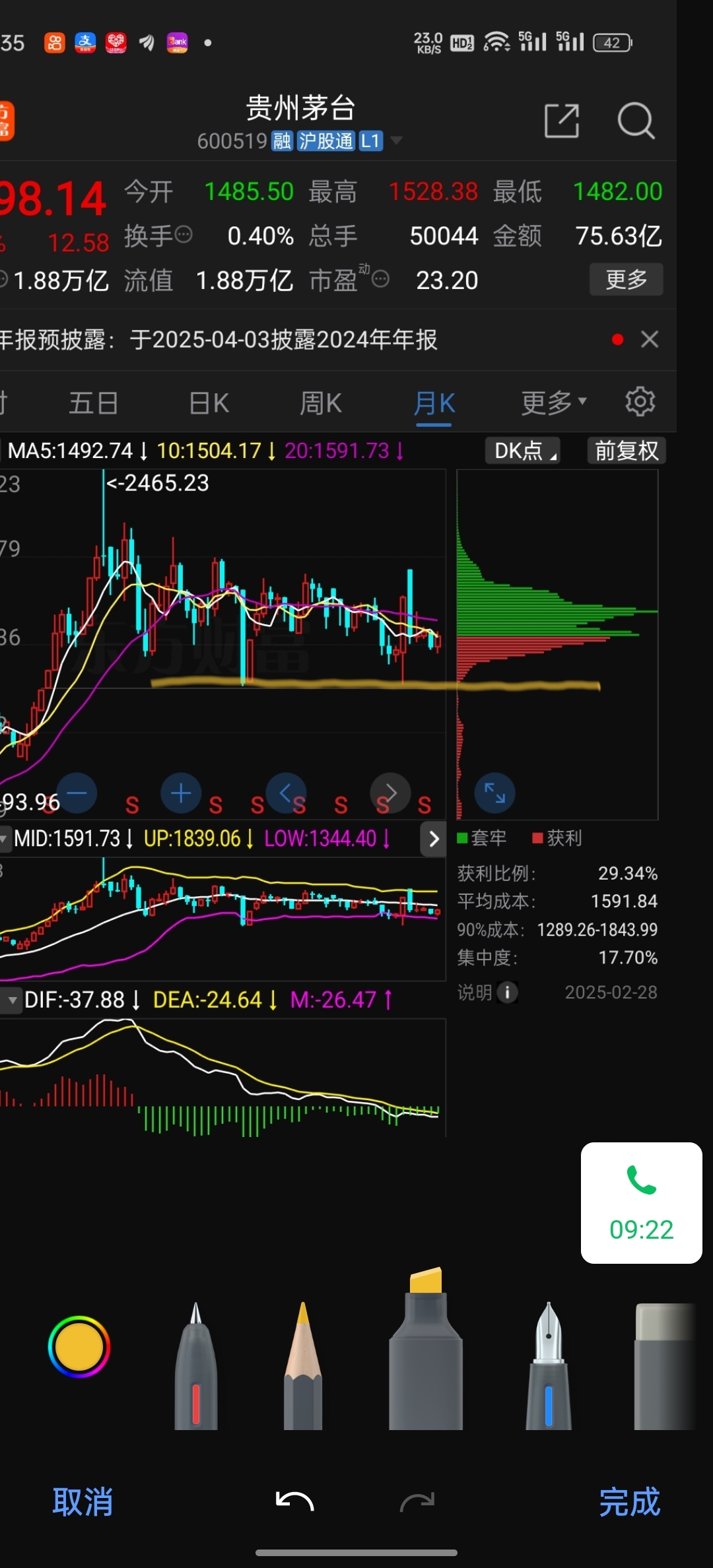Switch to 周K chart tab
Image resolution: width=713 pixels, height=1568 pixels.
[321, 403]
